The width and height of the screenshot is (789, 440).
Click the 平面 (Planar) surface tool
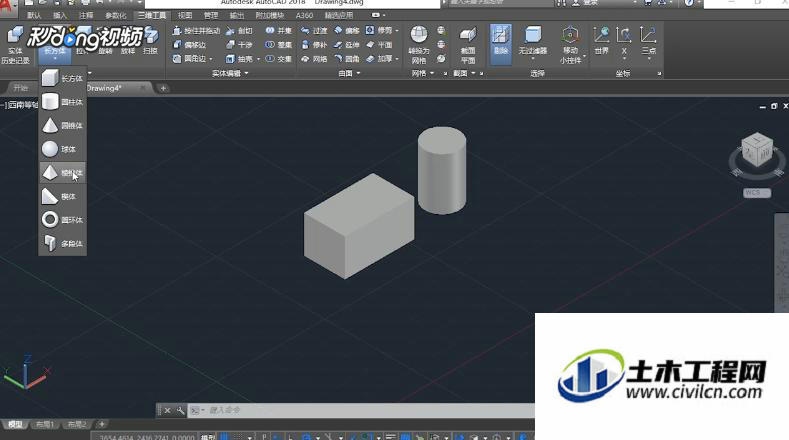(379, 45)
